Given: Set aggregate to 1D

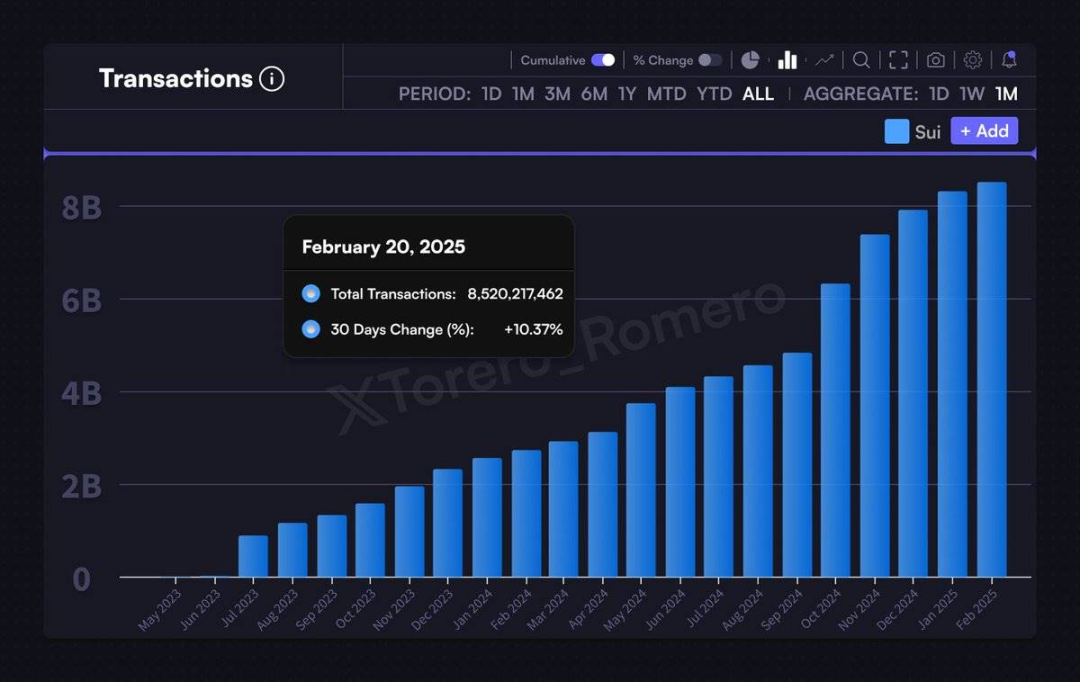Looking at the screenshot, I should (938, 94).
